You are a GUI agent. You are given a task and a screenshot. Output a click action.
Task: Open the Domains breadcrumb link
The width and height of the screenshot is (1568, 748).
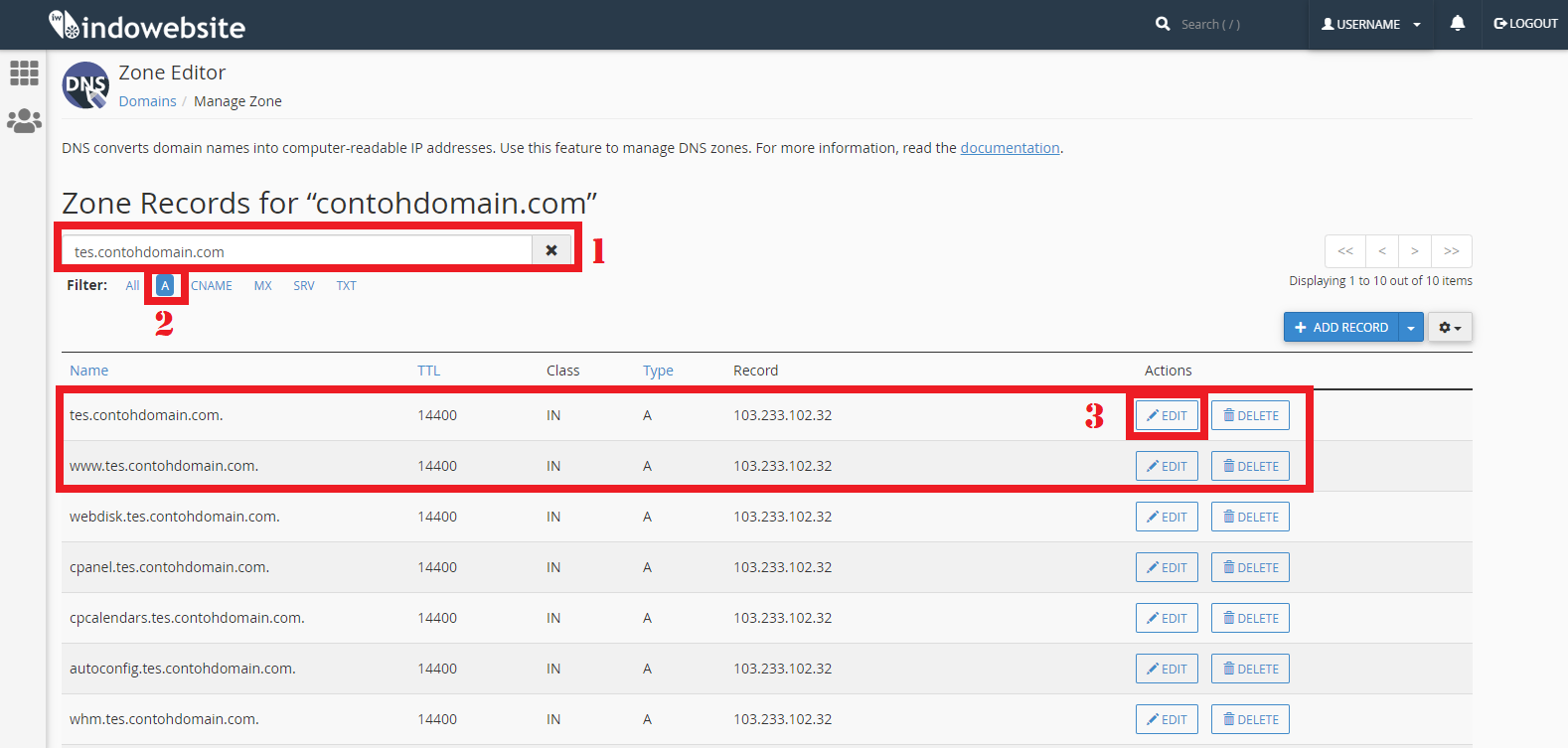click(147, 101)
